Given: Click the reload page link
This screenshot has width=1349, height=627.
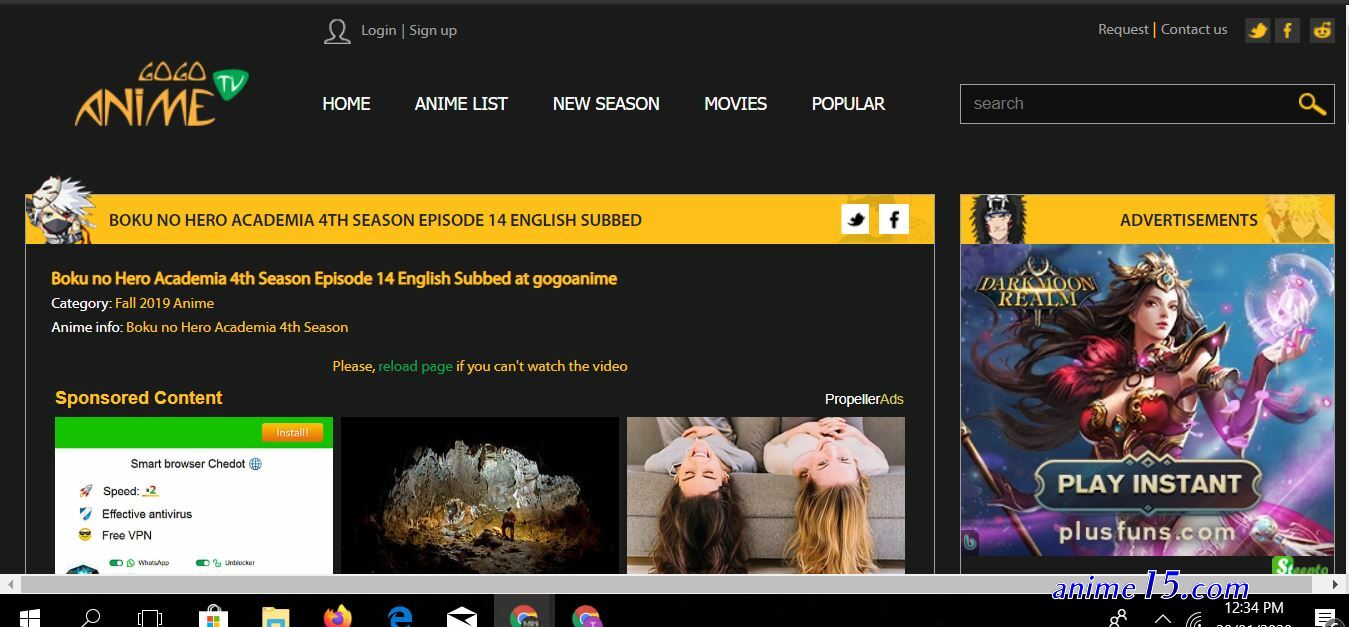Looking at the screenshot, I should [x=415, y=366].
